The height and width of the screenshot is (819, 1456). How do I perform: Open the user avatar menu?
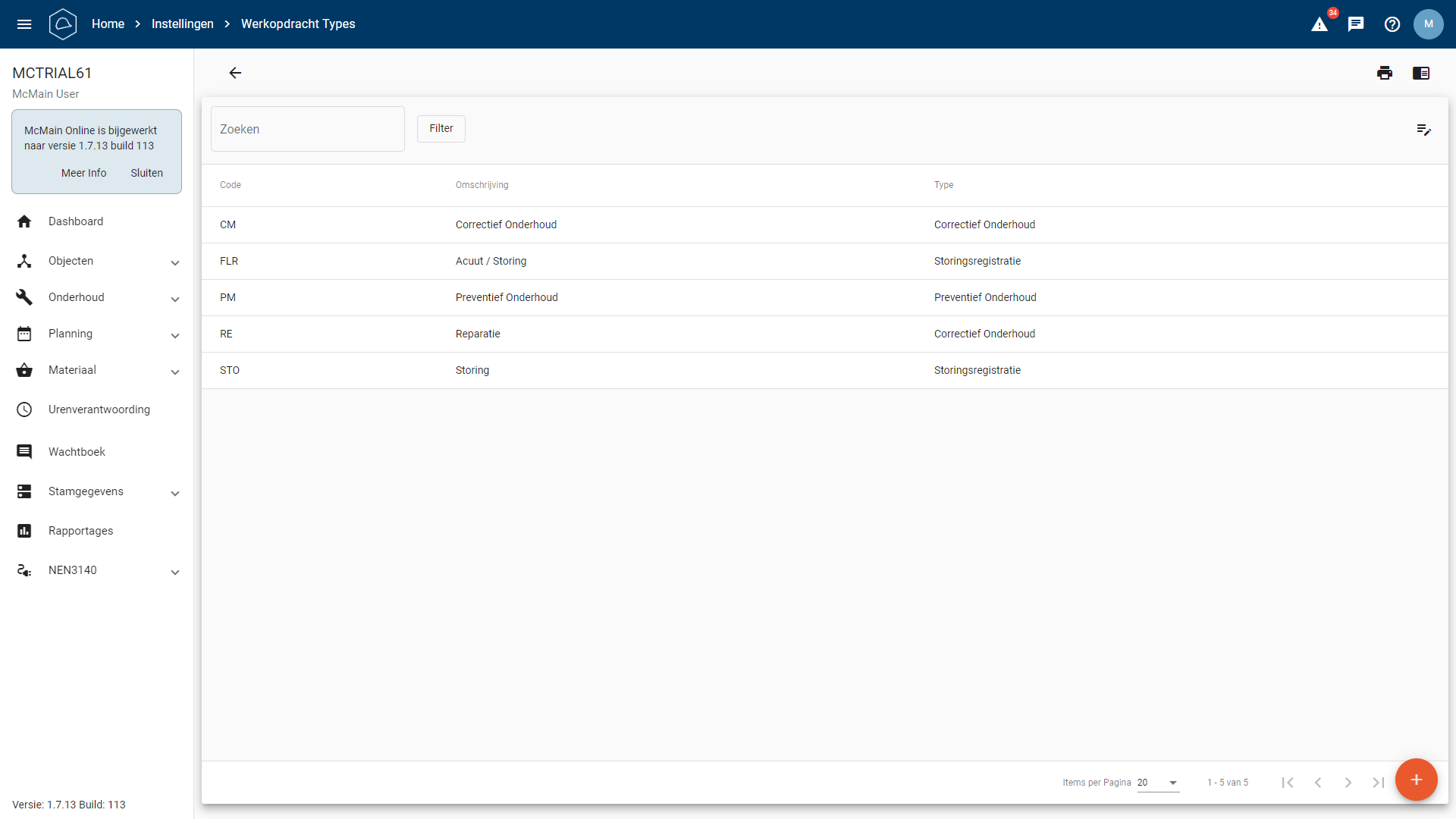point(1429,24)
